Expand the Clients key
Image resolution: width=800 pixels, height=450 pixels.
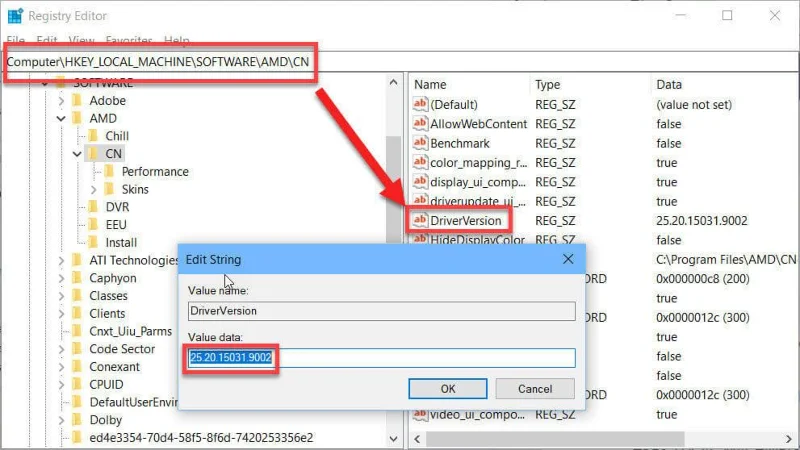(x=61, y=314)
